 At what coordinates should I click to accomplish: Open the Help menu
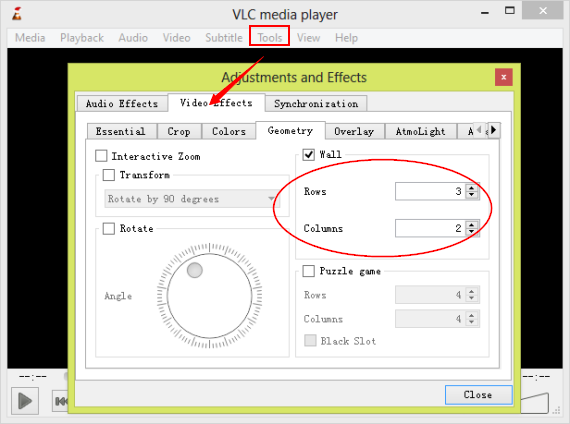click(346, 37)
